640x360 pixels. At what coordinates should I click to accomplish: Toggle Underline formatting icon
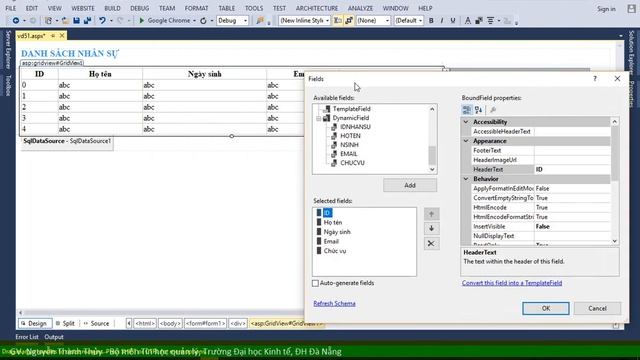click(453, 20)
